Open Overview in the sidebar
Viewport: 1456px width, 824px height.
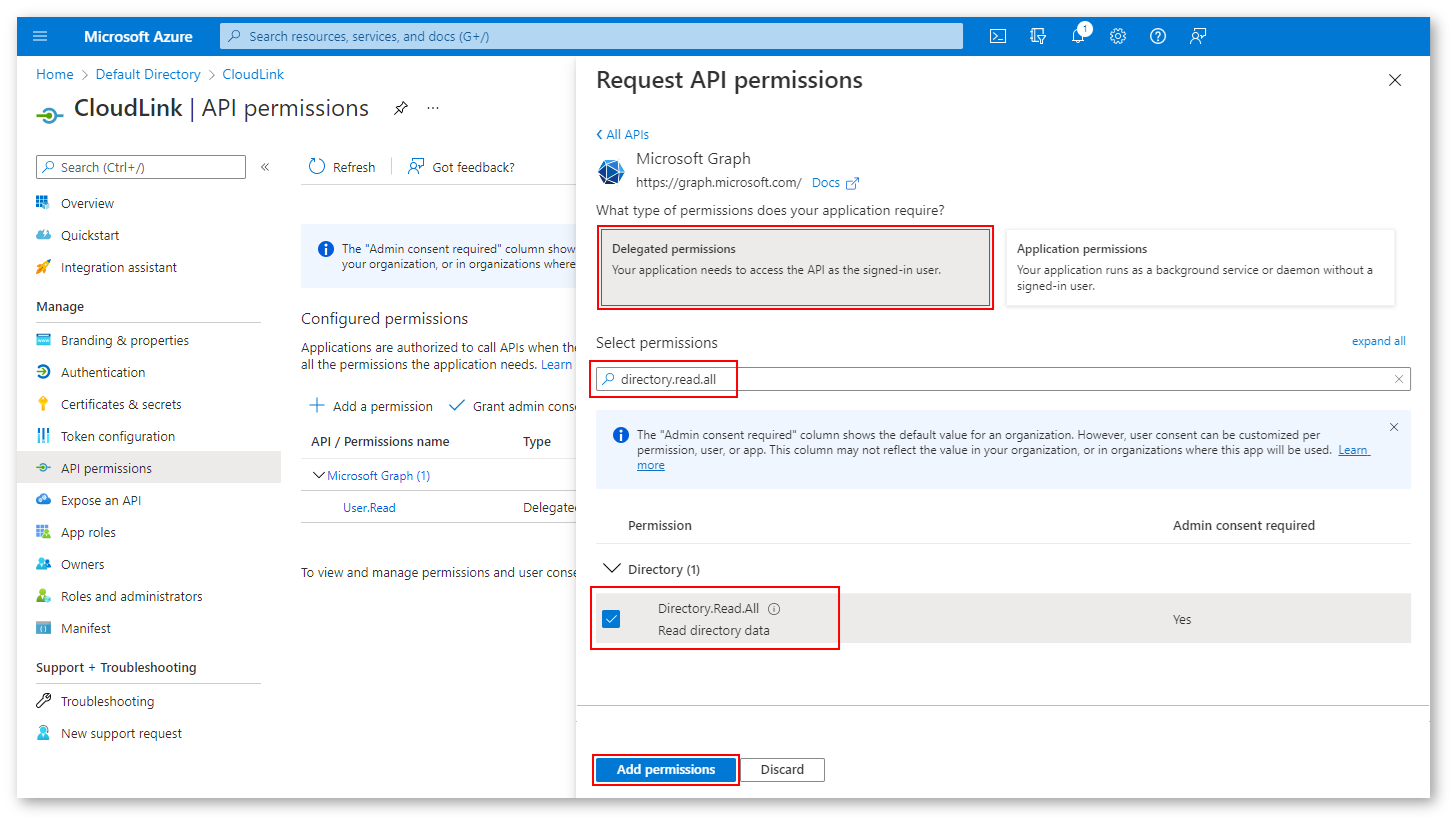pyautogui.click(x=87, y=203)
